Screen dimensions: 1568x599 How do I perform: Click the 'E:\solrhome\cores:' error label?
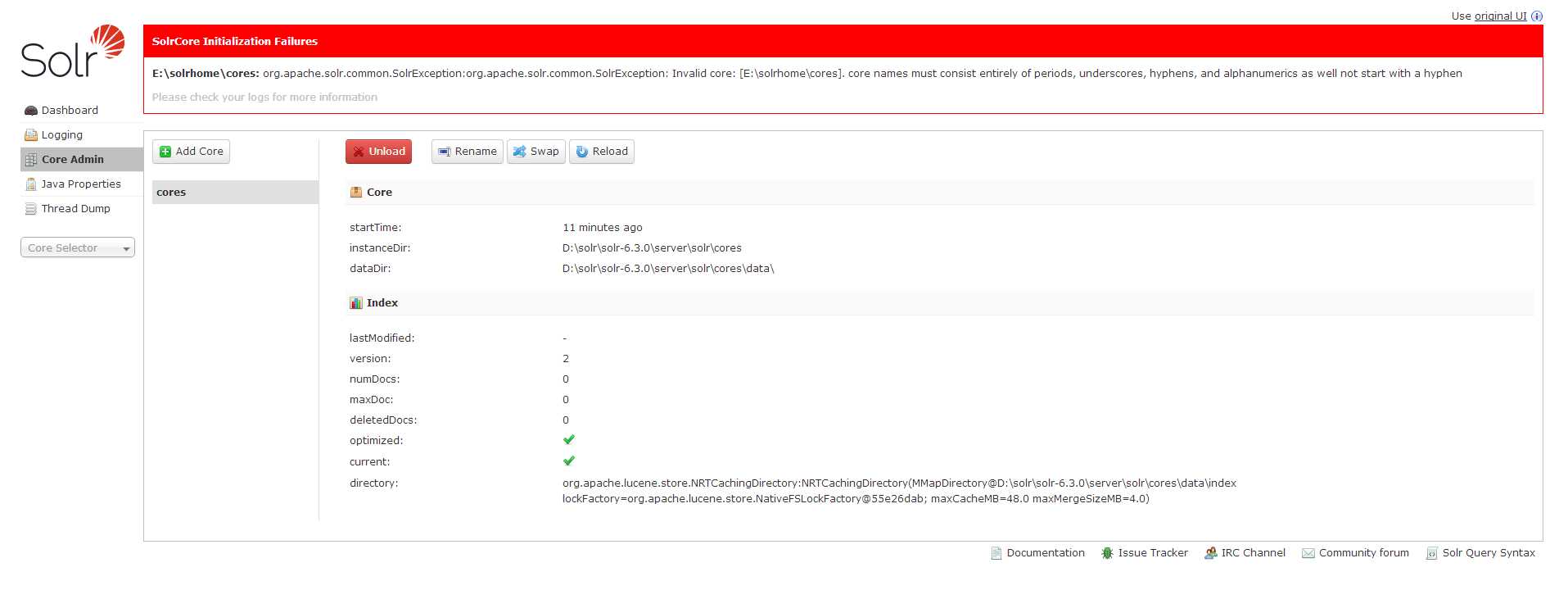[x=206, y=73]
